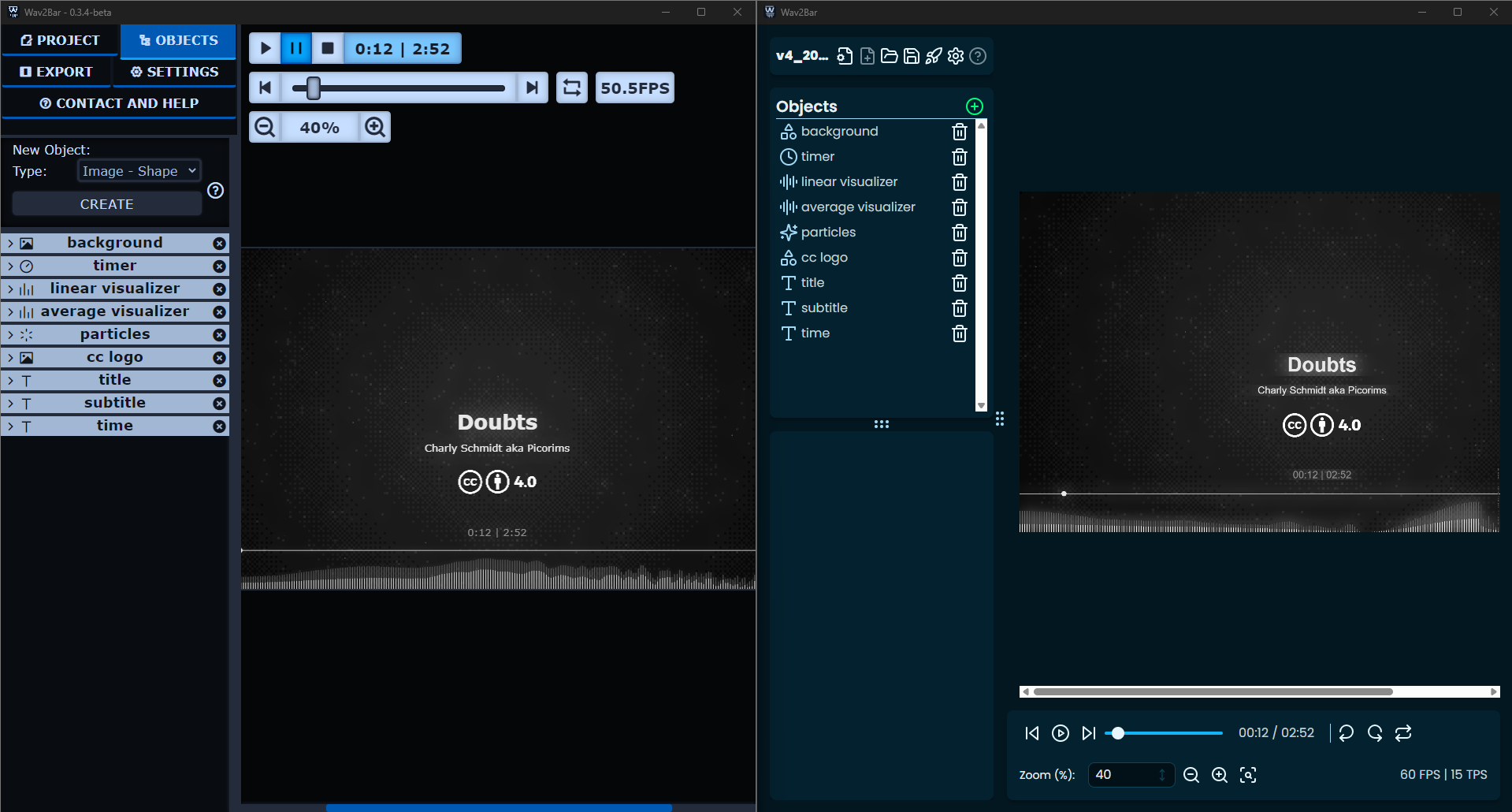Click the left audio position slider handle

(314, 88)
